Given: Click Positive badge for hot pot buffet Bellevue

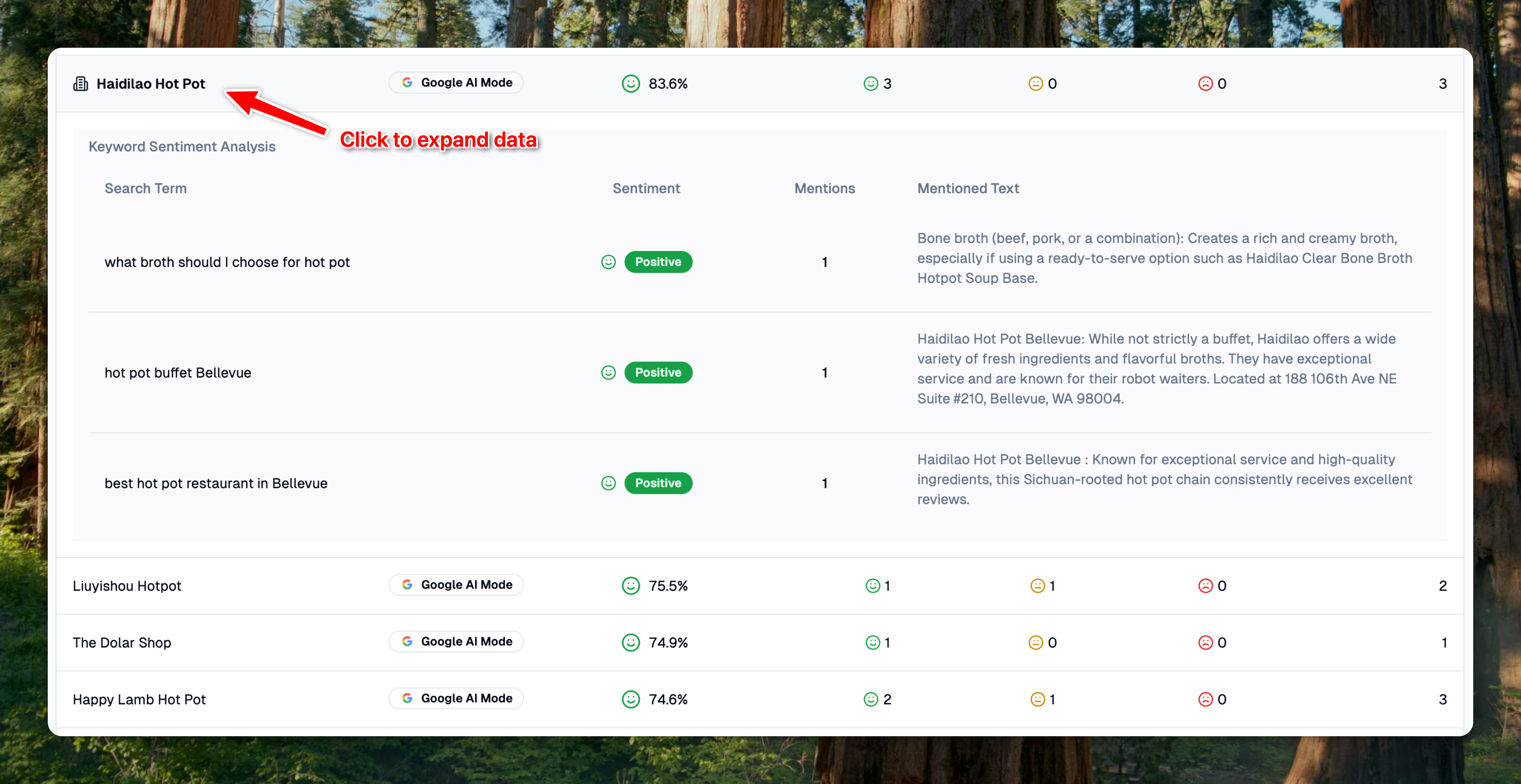Looking at the screenshot, I should pos(658,372).
